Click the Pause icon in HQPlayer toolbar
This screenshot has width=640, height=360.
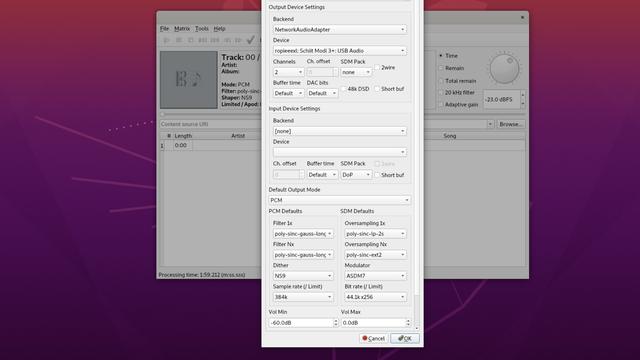[179, 40]
